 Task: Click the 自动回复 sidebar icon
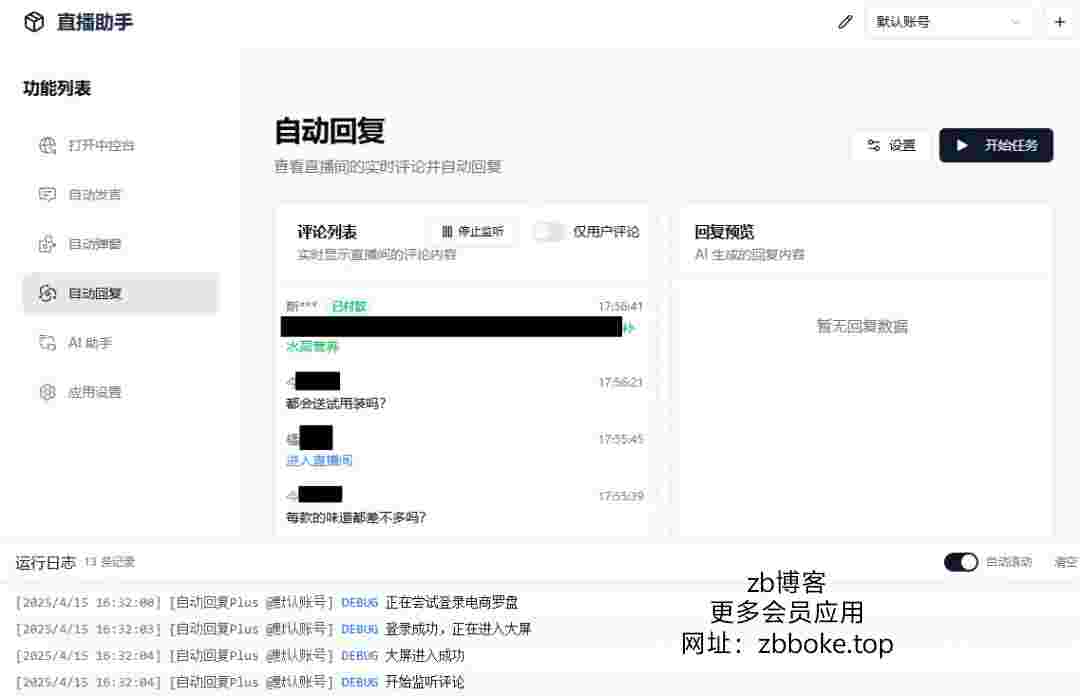(x=48, y=294)
